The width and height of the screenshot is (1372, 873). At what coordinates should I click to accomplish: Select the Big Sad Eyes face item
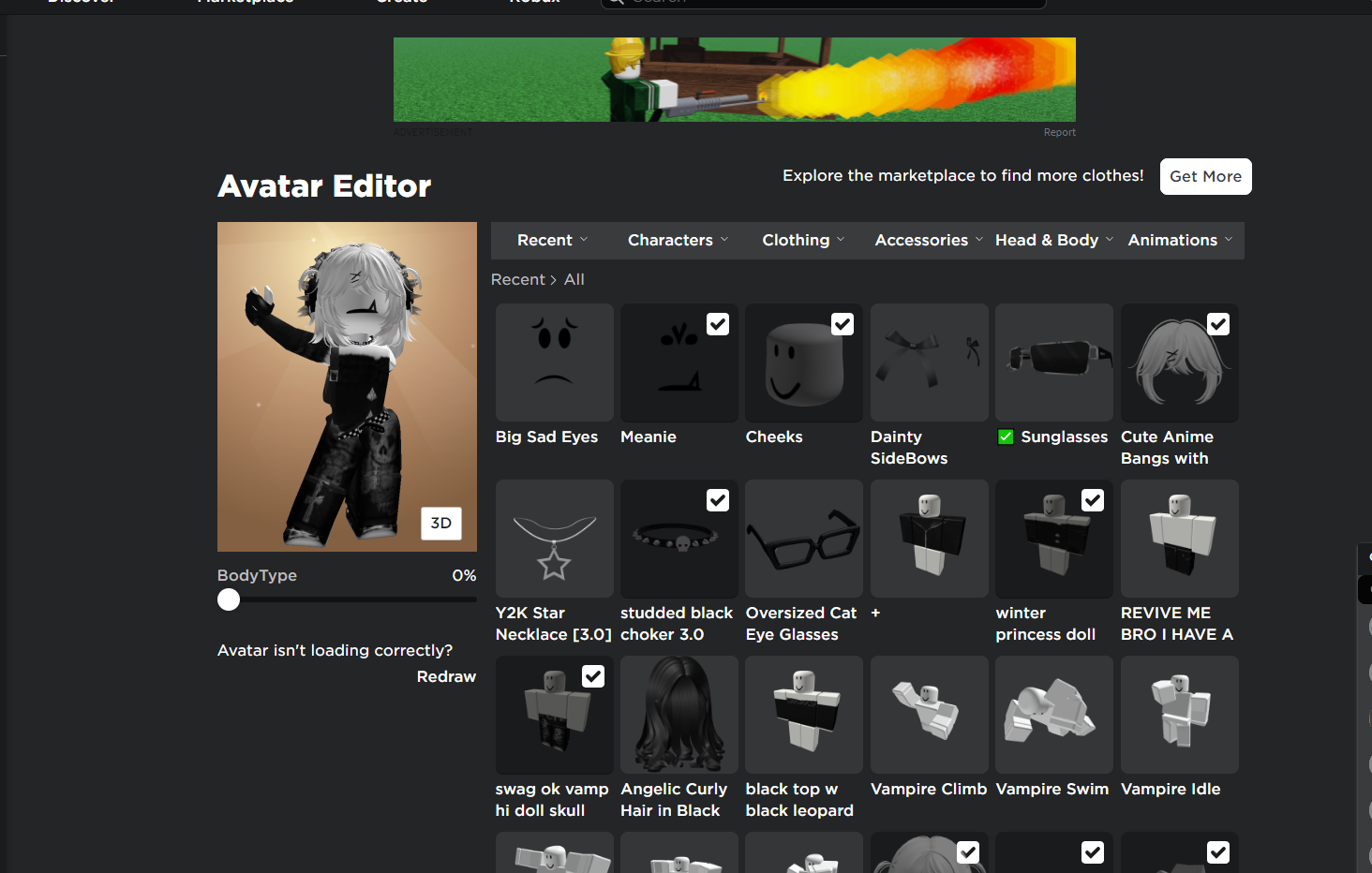pyautogui.click(x=554, y=363)
